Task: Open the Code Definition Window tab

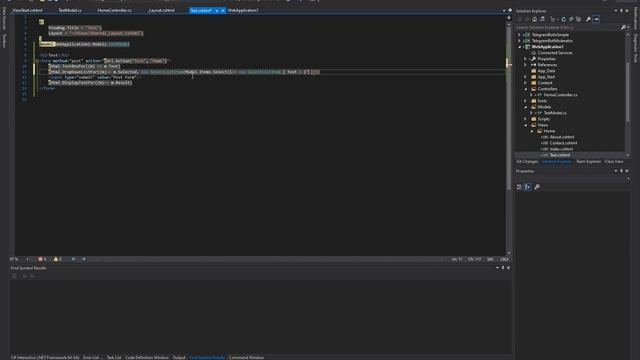Action: coord(147,358)
